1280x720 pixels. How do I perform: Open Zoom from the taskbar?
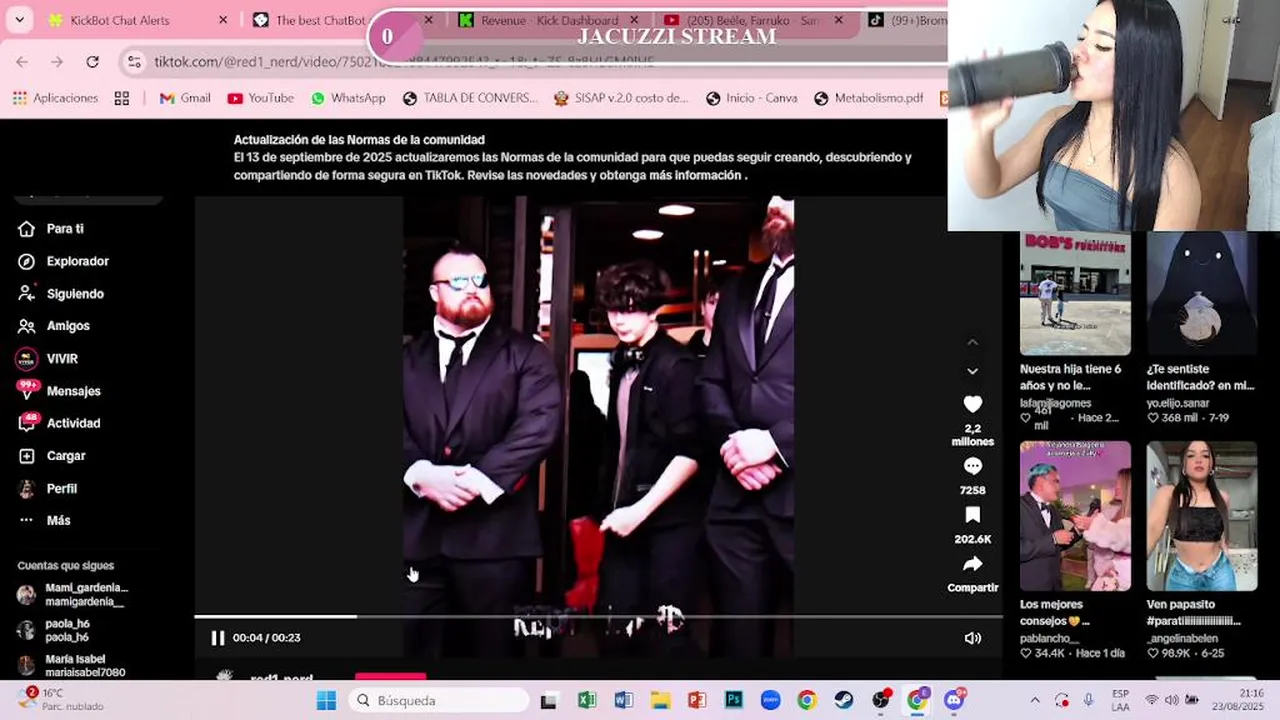click(770, 700)
